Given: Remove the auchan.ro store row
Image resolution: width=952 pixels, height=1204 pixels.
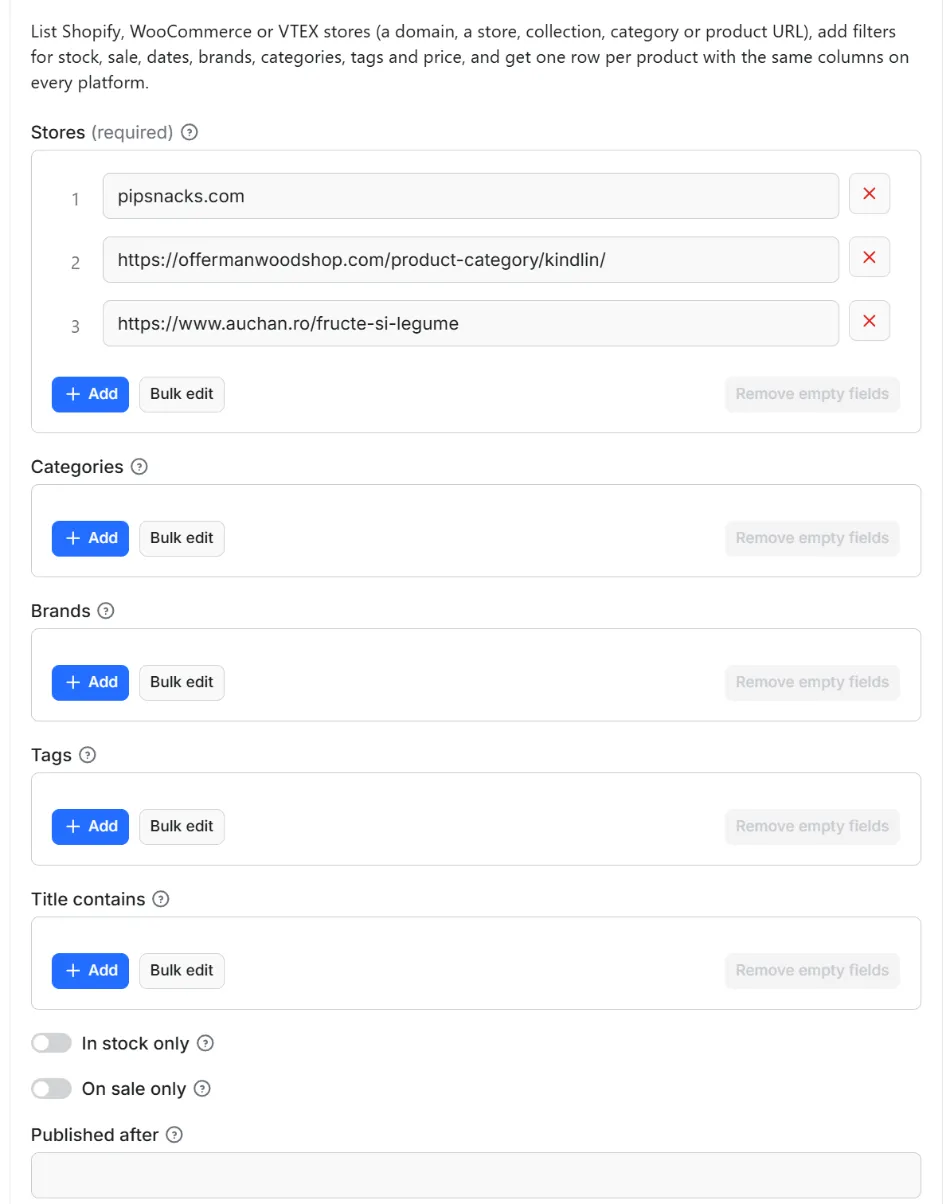Looking at the screenshot, I should pos(869,320).
